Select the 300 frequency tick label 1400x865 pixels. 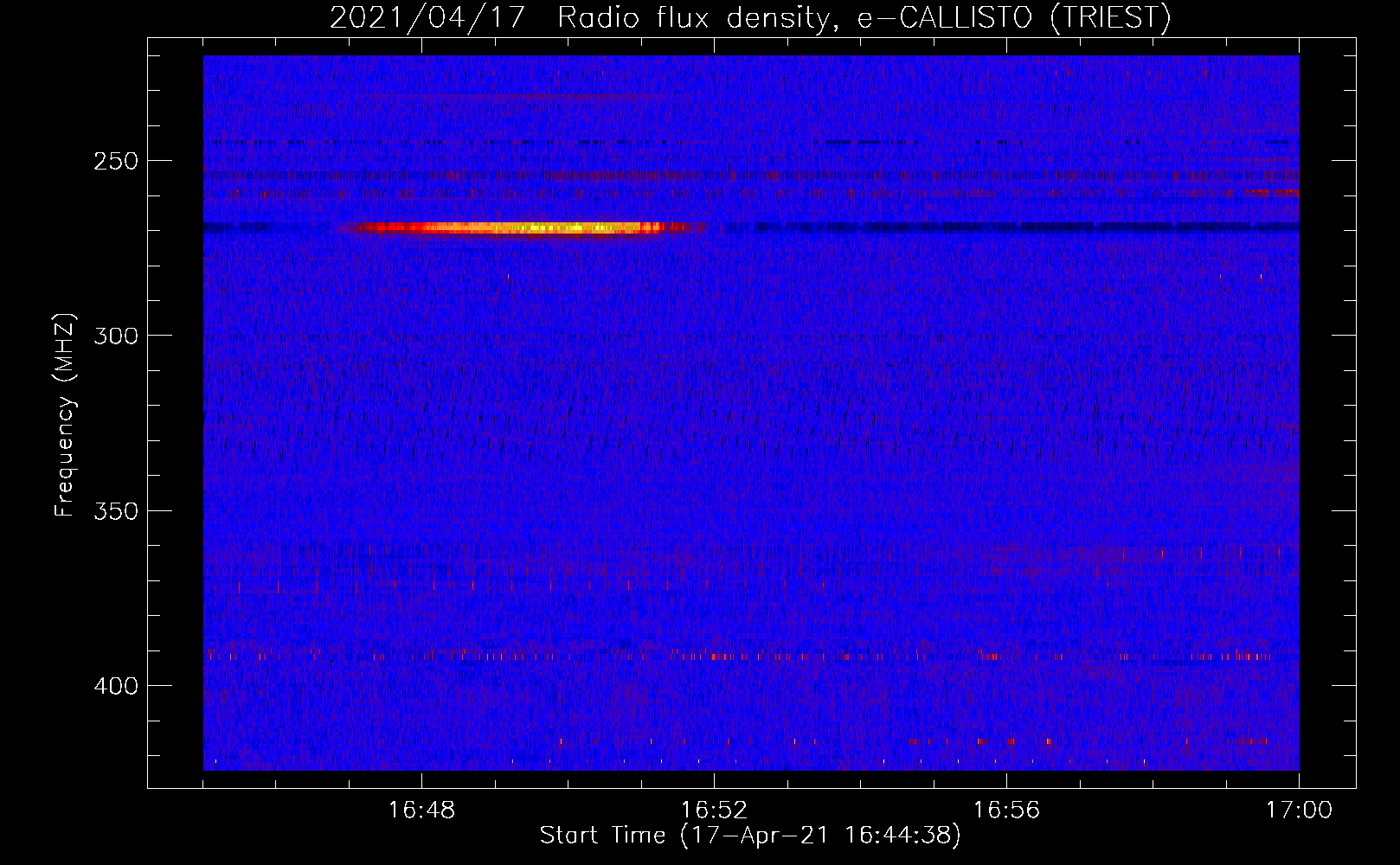pyautogui.click(x=116, y=336)
